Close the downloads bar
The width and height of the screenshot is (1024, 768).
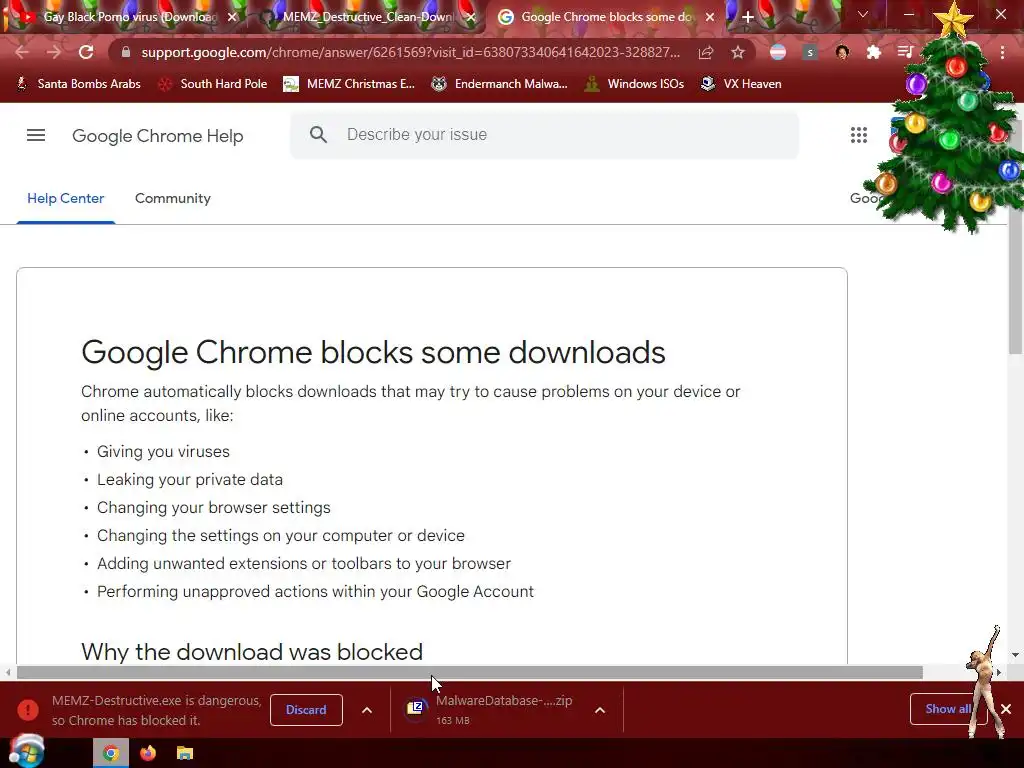pos(1006,709)
